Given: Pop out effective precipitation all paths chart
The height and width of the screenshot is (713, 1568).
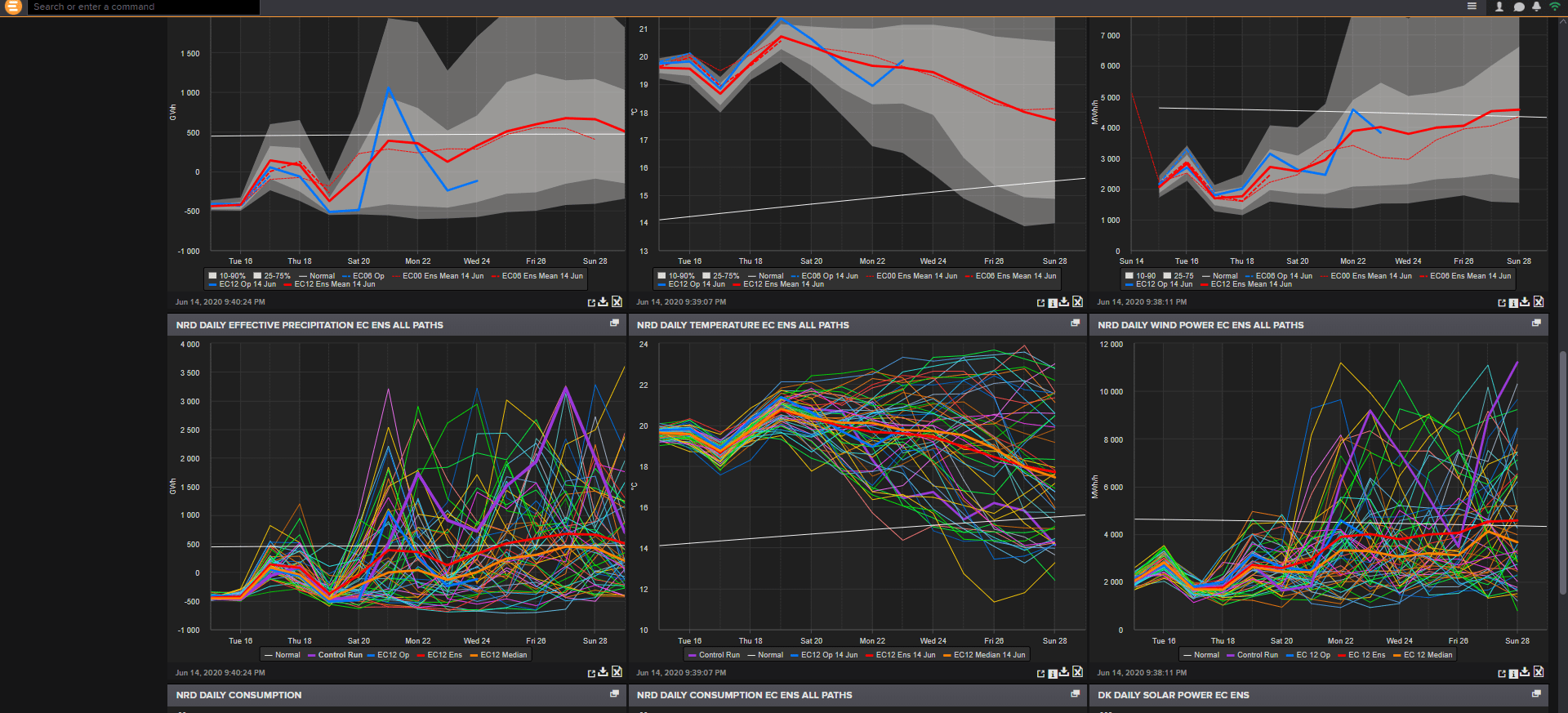Looking at the screenshot, I should point(591,673).
